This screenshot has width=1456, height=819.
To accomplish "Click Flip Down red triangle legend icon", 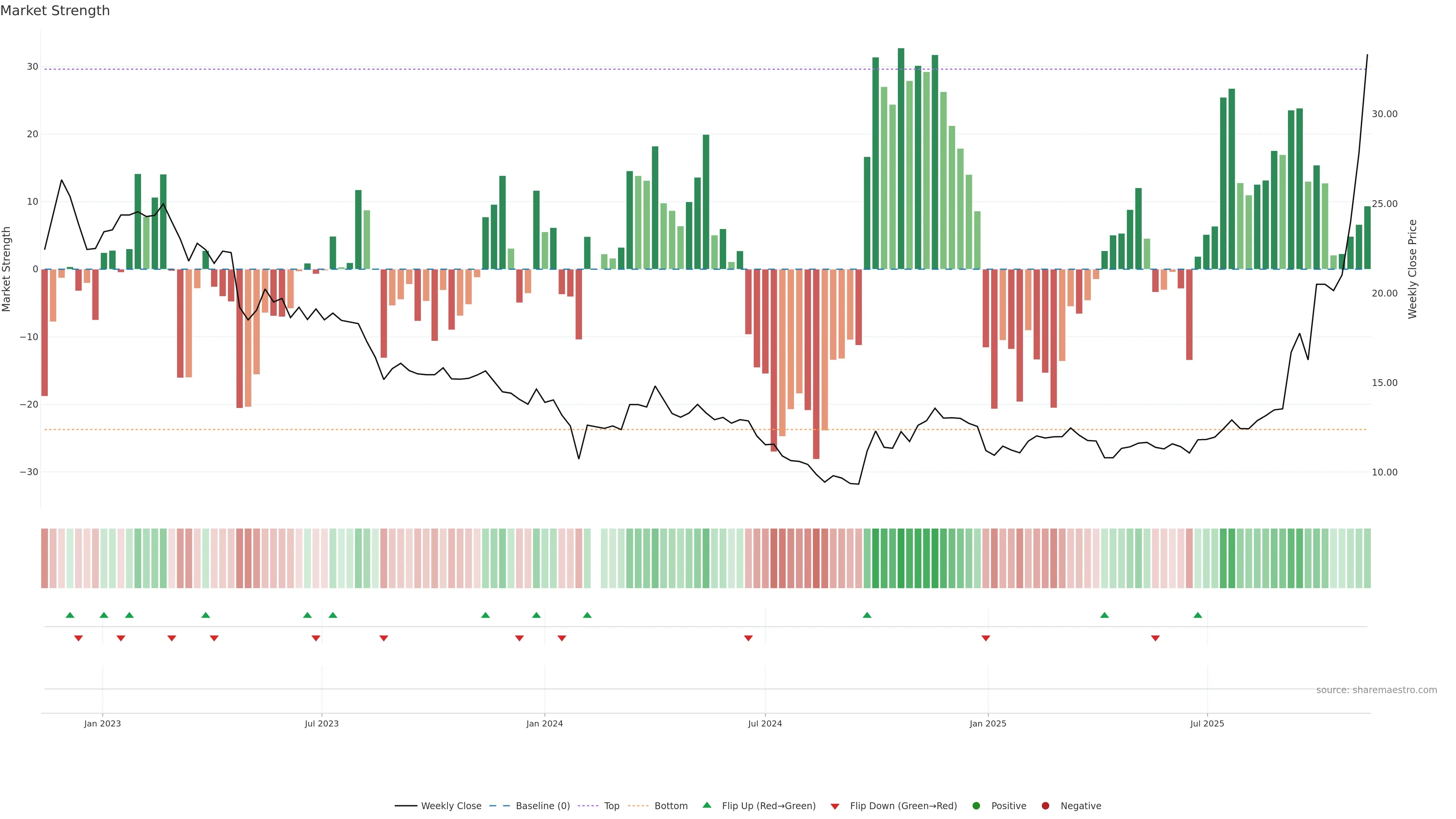I will coord(835,806).
